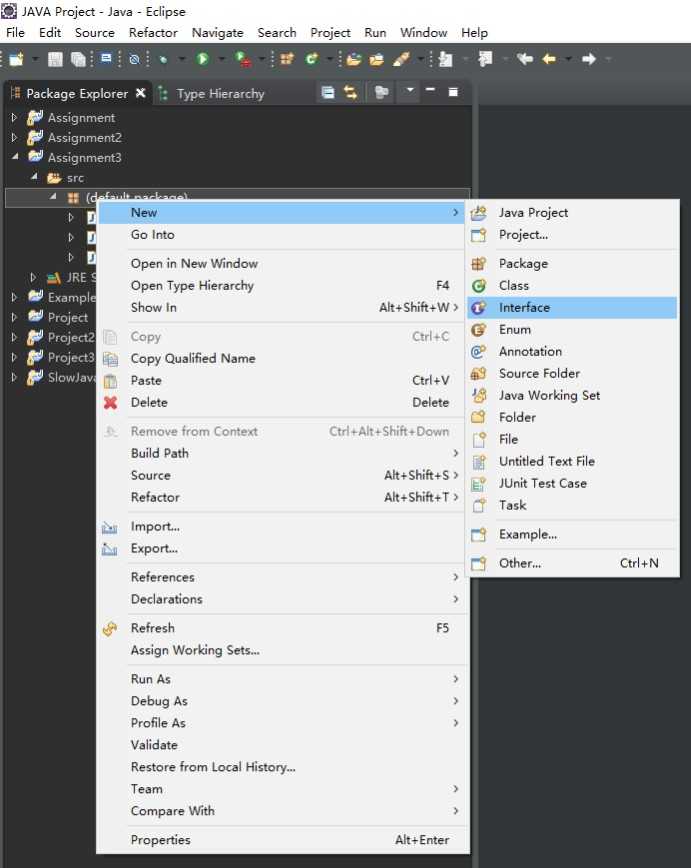Image resolution: width=691 pixels, height=868 pixels.
Task: Choose Java Project in the New submenu
Action: [x=572, y=213]
